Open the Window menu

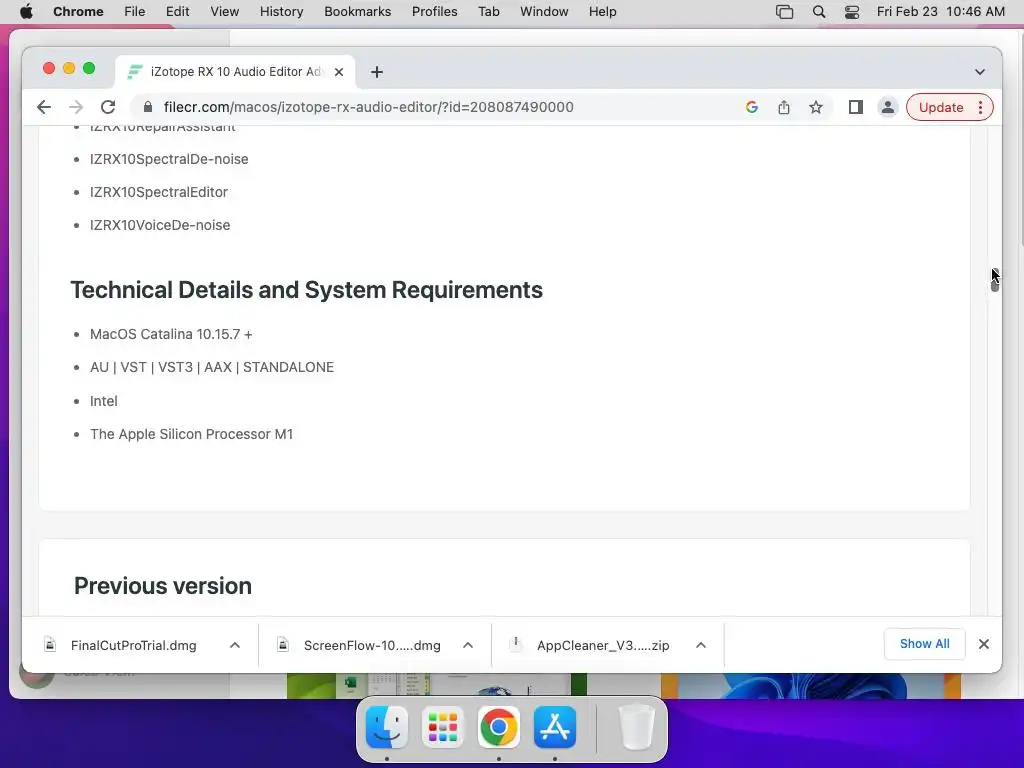[544, 12]
